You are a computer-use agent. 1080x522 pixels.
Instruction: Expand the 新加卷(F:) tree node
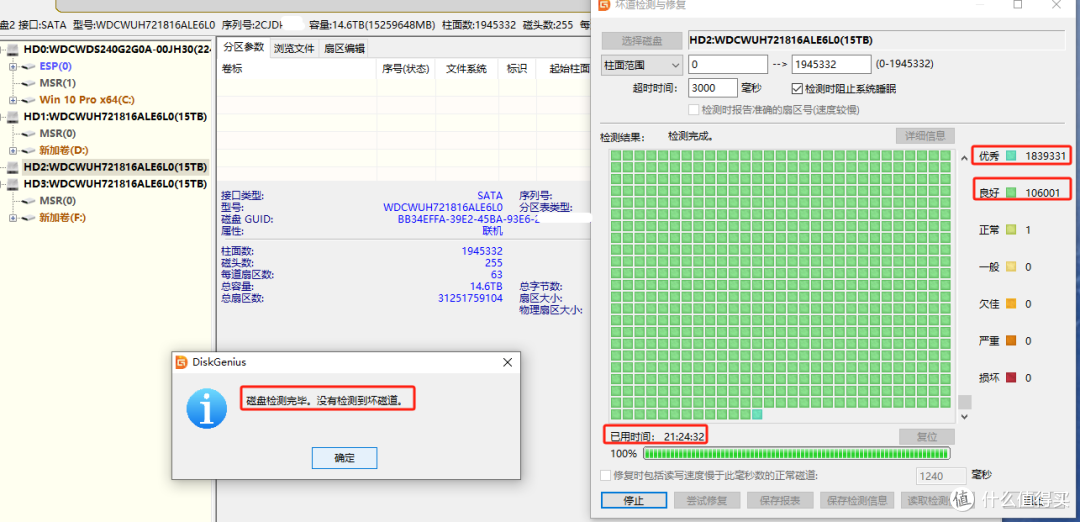coord(12,218)
